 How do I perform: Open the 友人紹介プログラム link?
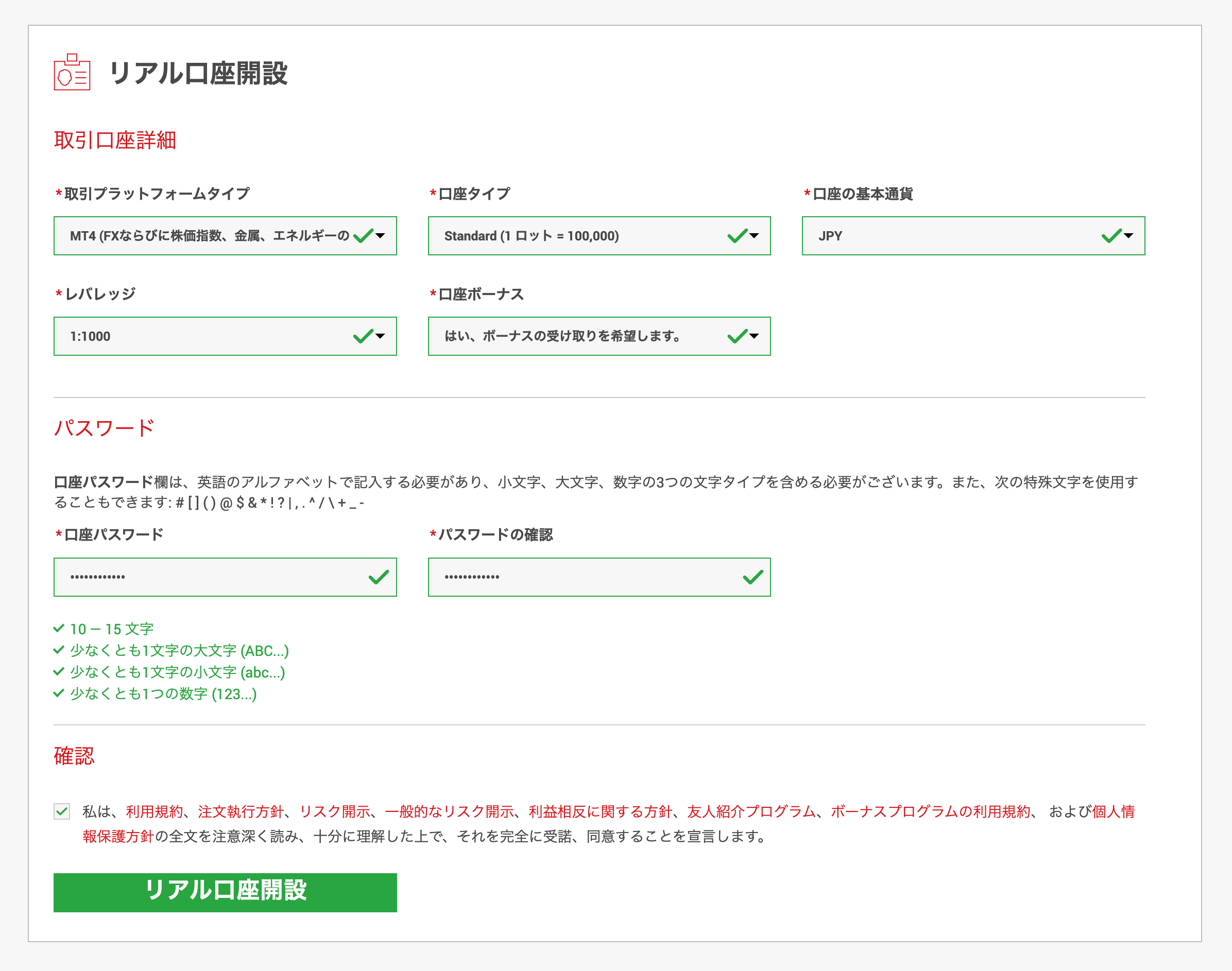click(751, 811)
